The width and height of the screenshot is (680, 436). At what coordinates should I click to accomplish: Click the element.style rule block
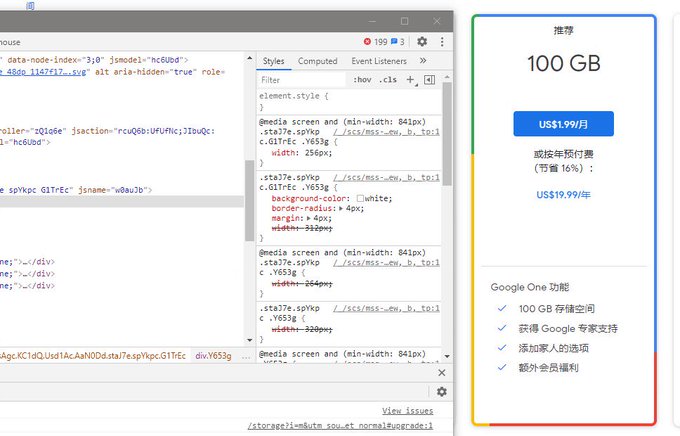(349, 101)
